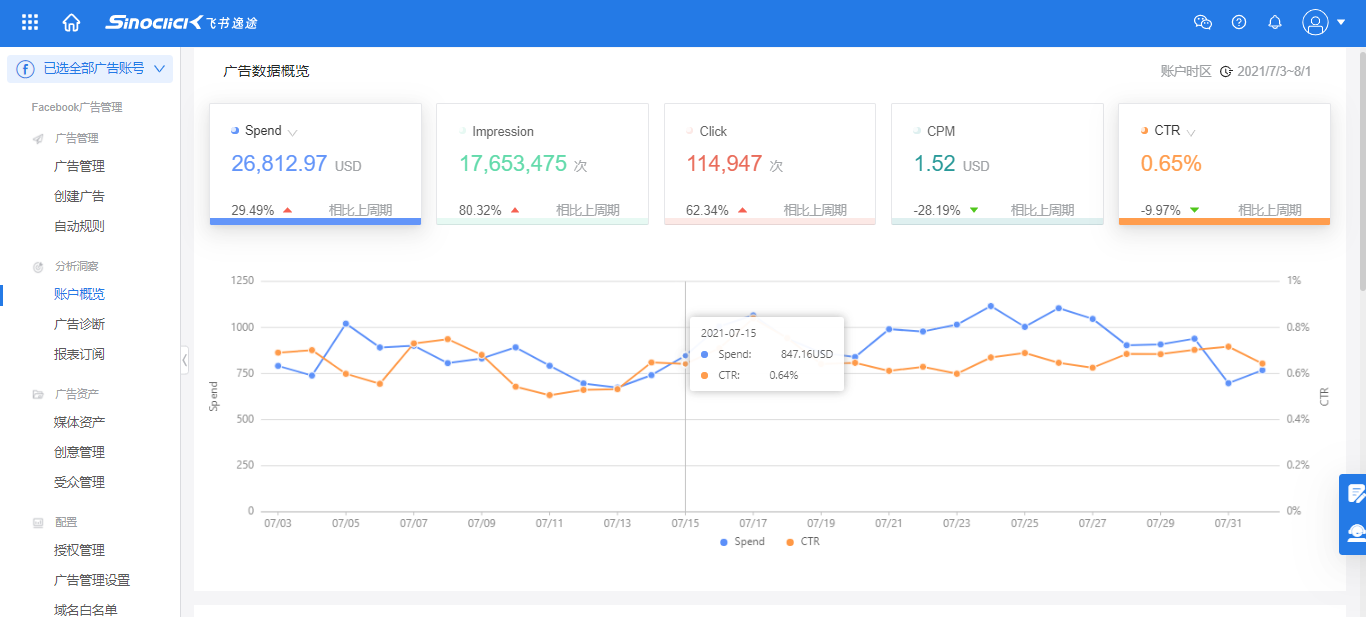Go to 报表订阅 page
The image size is (1366, 617).
(x=79, y=354)
